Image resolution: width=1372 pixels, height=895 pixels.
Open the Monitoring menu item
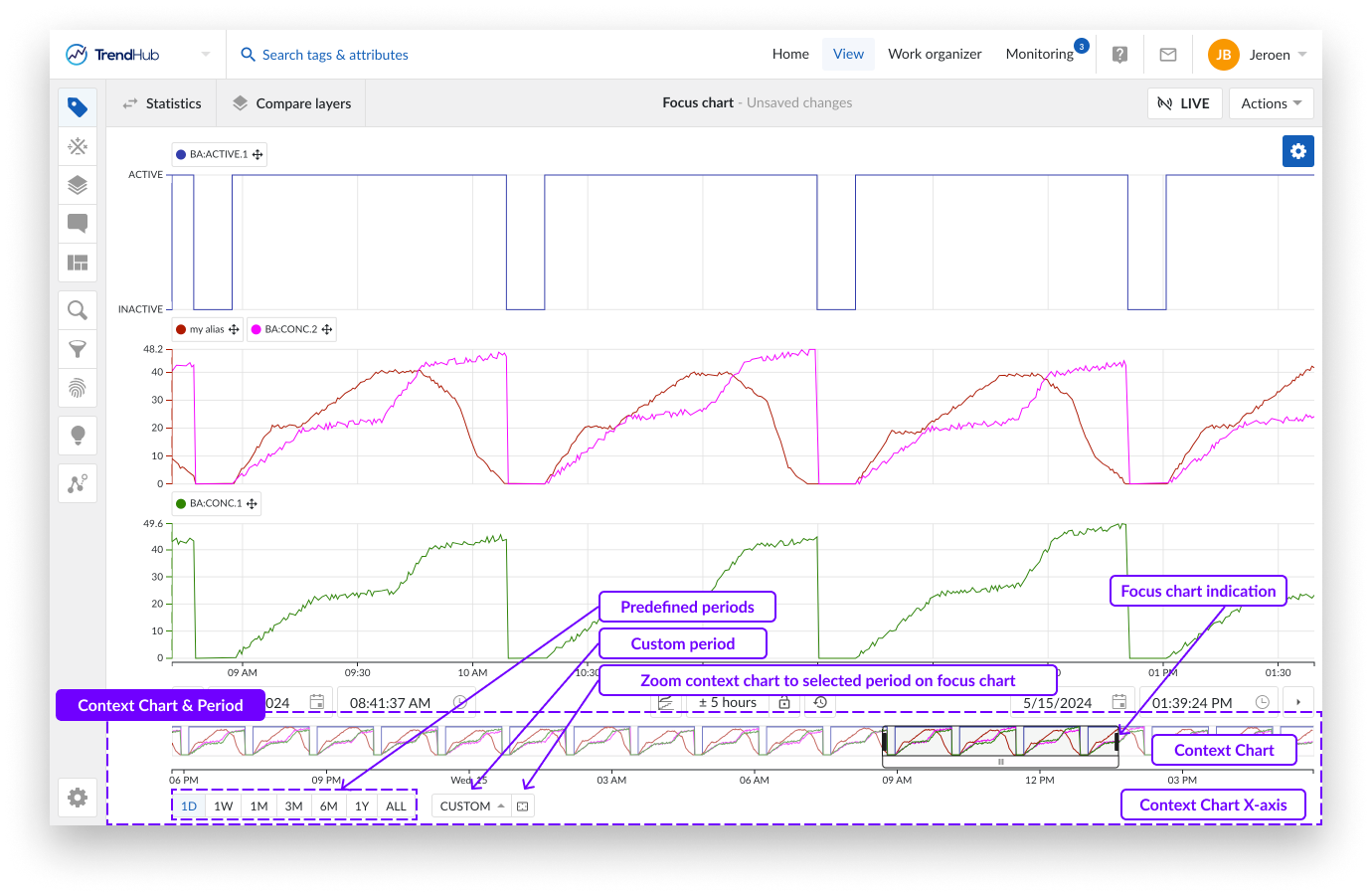click(x=1039, y=55)
